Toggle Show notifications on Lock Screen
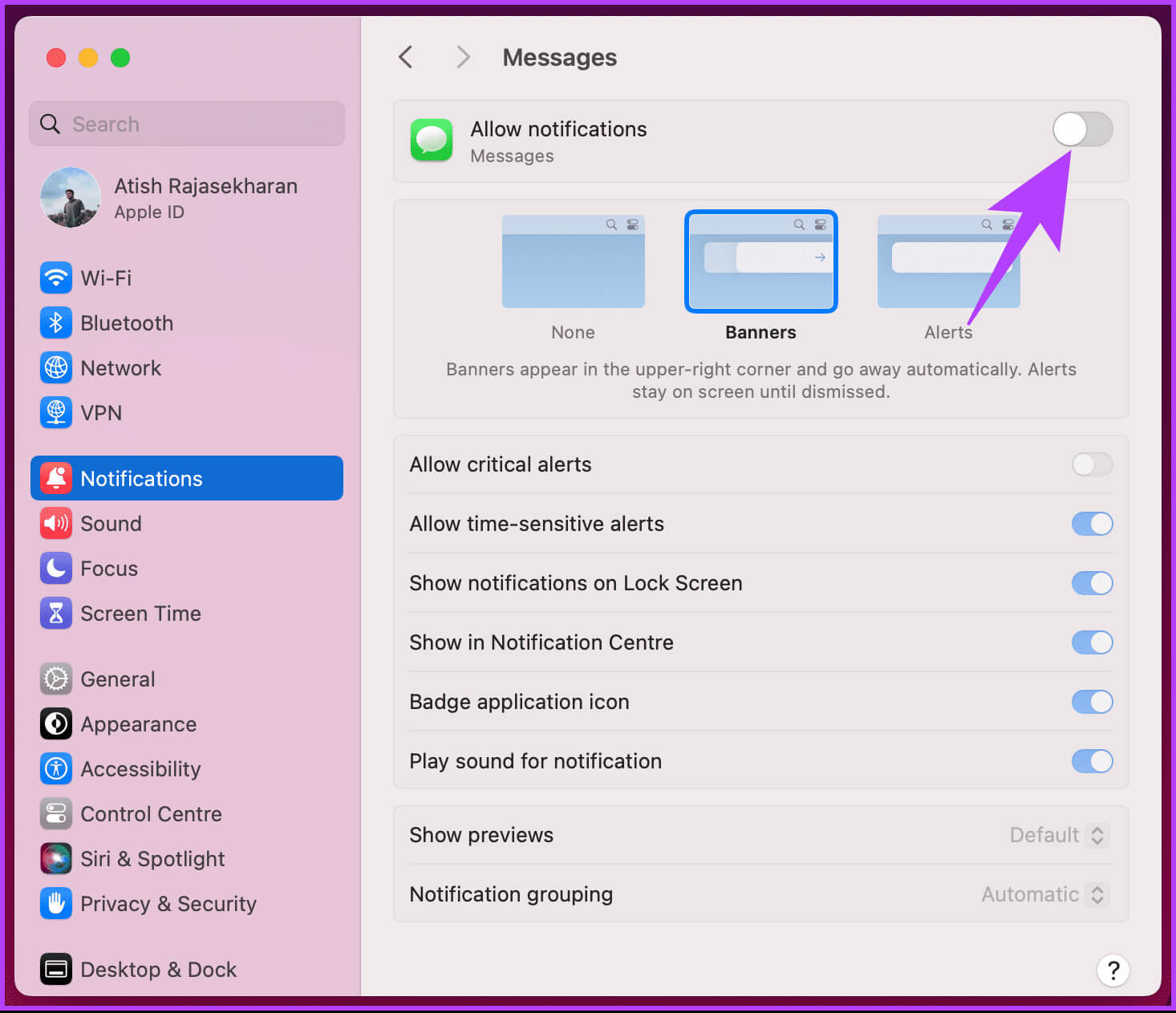The image size is (1176, 1013). [1093, 583]
